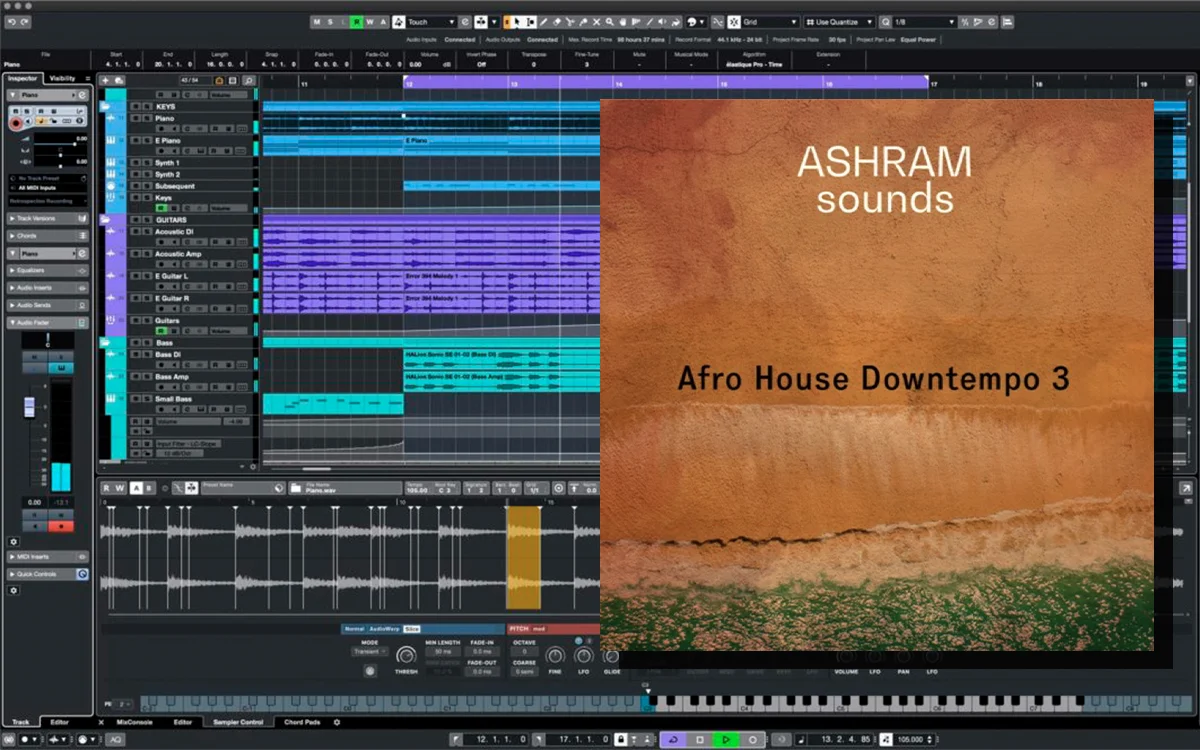Solo the Acoustic DI track
Screen dimensions: 1200x750
[x=147, y=232]
